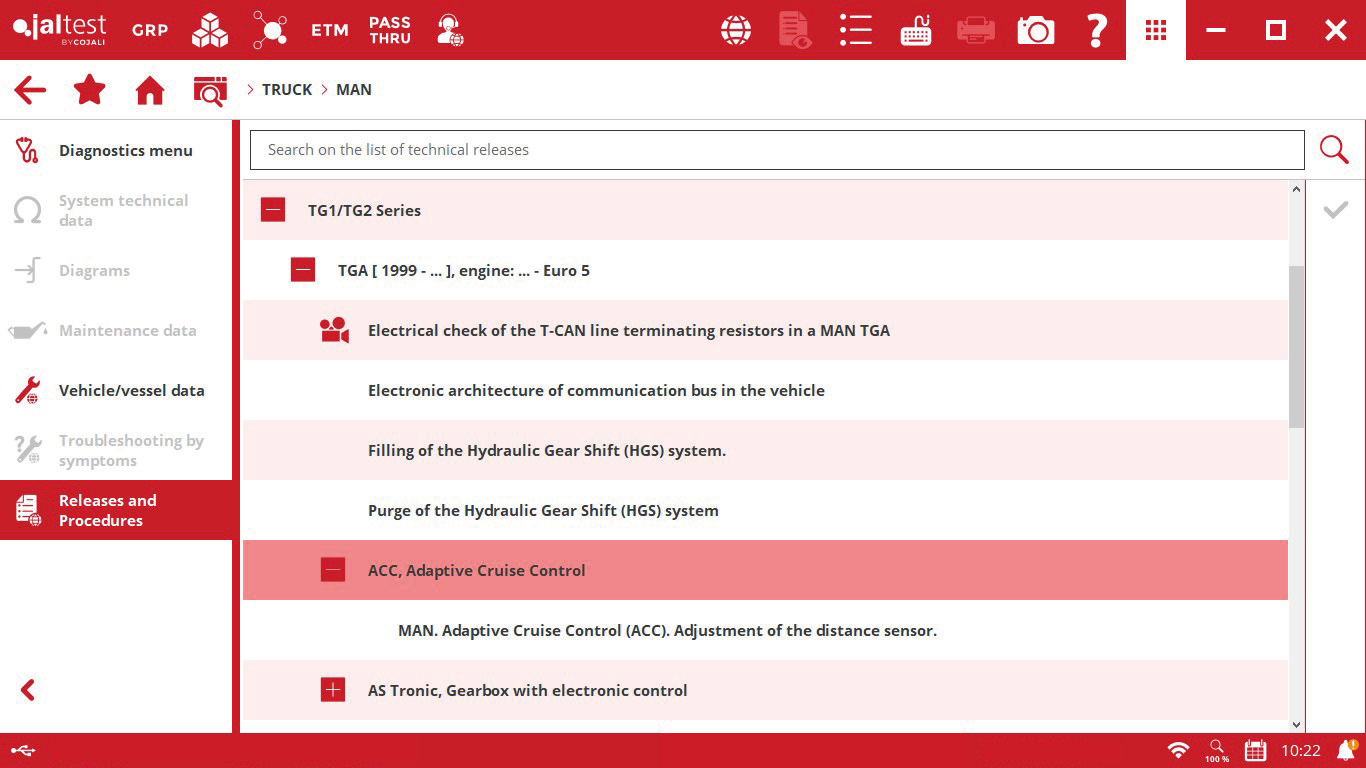Screen dimensions: 1366x768
Task: Open Electrical check of T-CAN line release
Action: click(765, 330)
